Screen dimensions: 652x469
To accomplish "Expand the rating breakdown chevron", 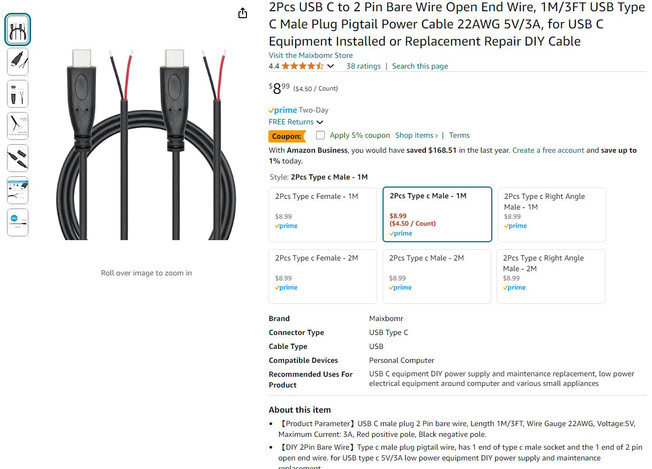I will pos(331,66).
